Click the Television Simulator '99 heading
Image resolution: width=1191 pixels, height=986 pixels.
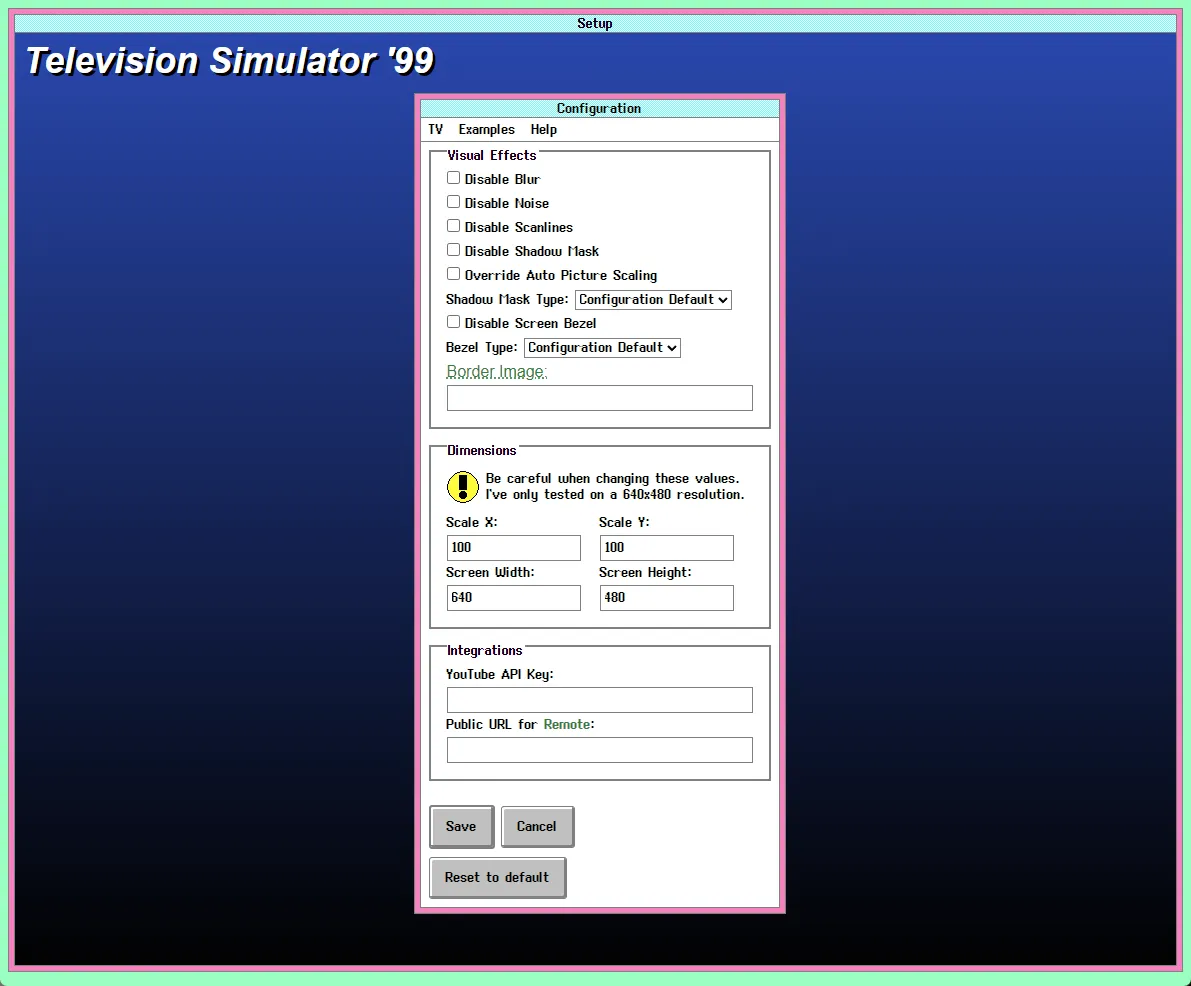point(230,62)
